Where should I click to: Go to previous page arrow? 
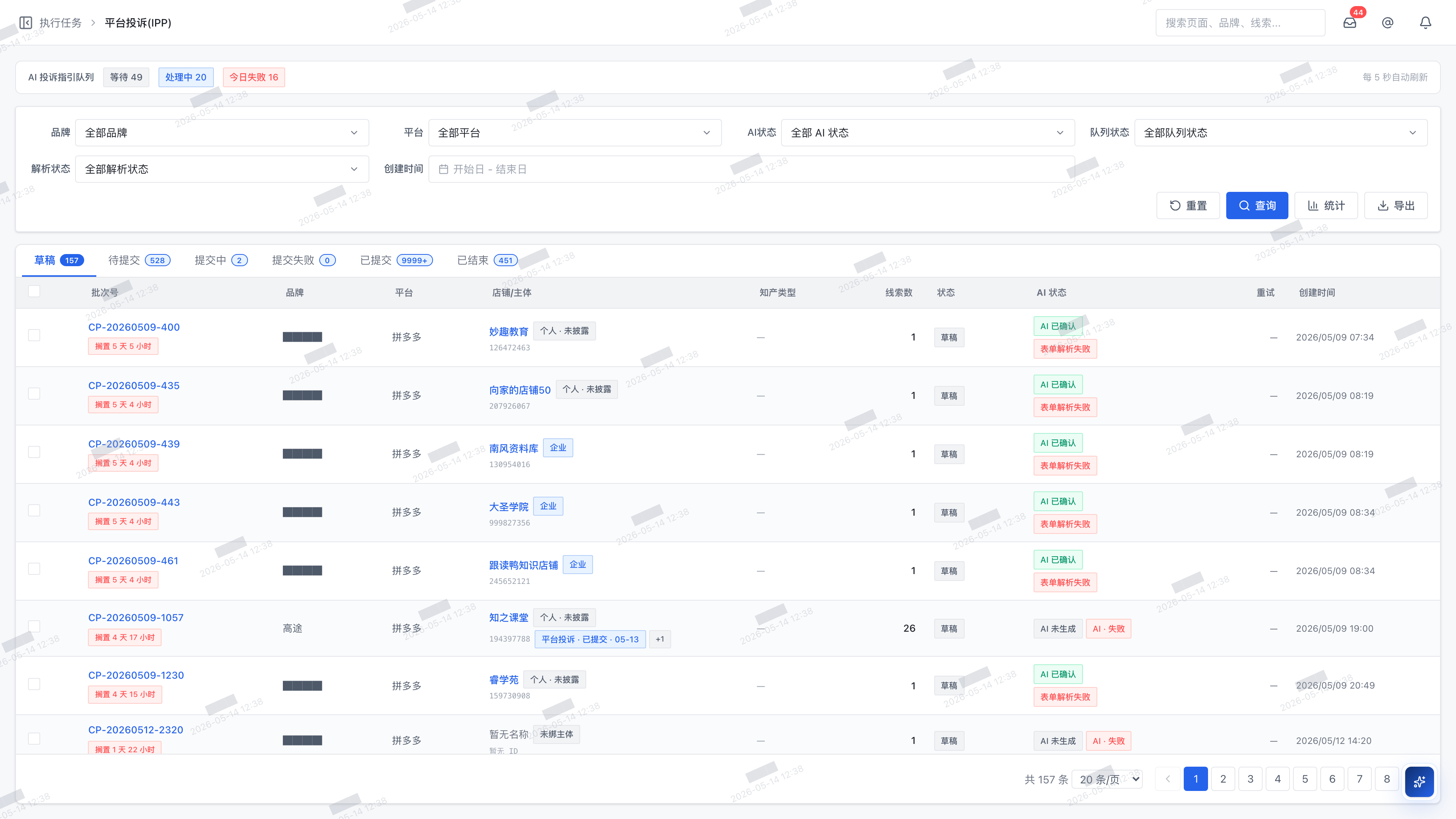pyautogui.click(x=1168, y=779)
